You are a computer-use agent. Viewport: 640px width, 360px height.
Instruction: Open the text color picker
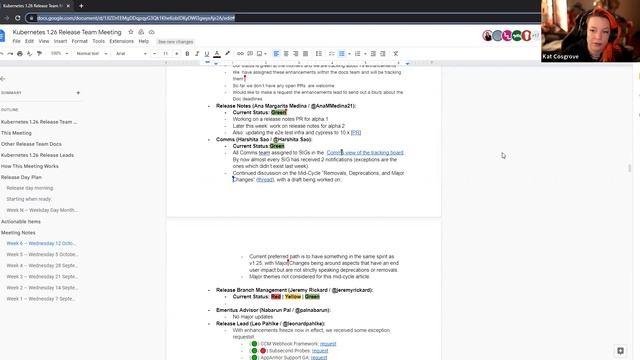217,53
